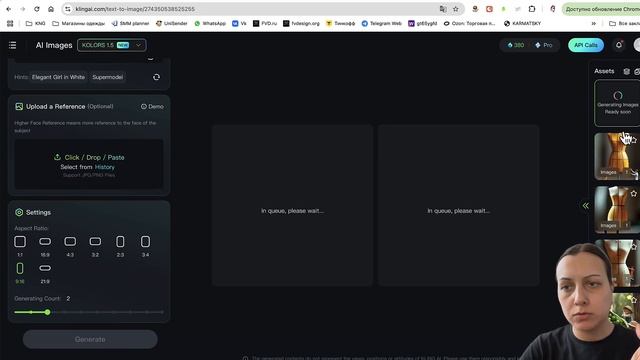This screenshot has width=640, height=360.
Task: Click the site info icon in address bar
Action: [68, 9]
